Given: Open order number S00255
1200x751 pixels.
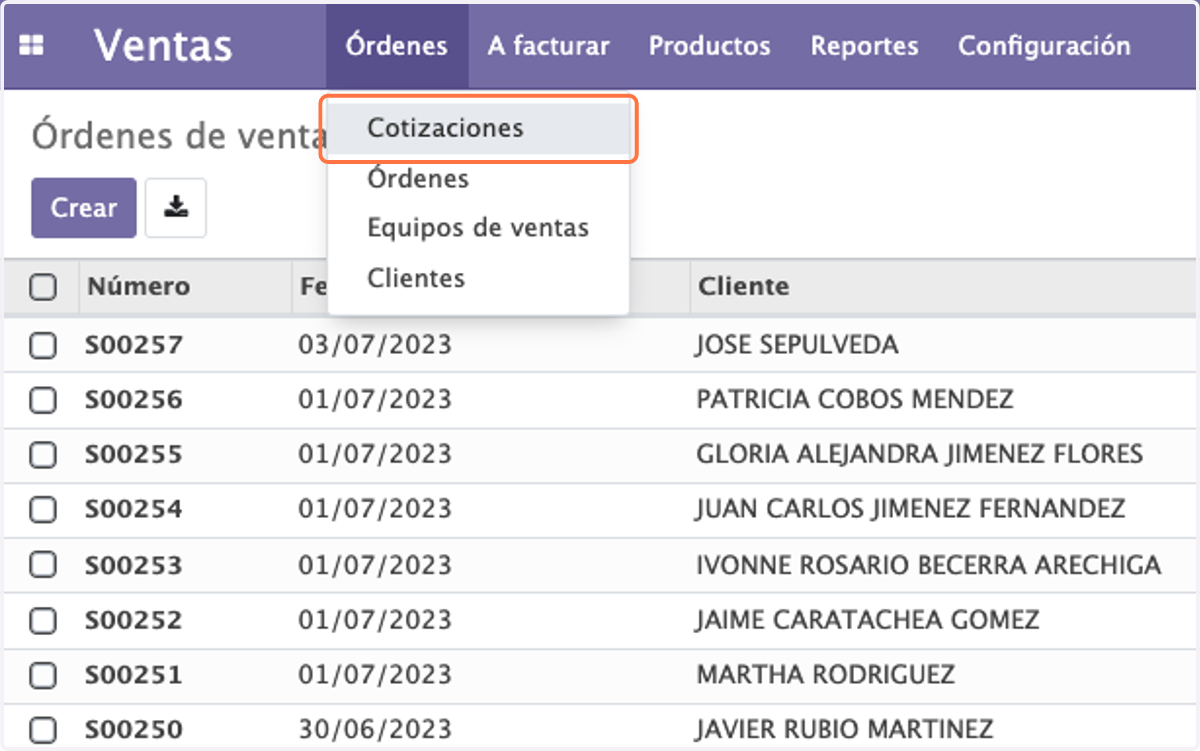Looking at the screenshot, I should coord(134,455).
